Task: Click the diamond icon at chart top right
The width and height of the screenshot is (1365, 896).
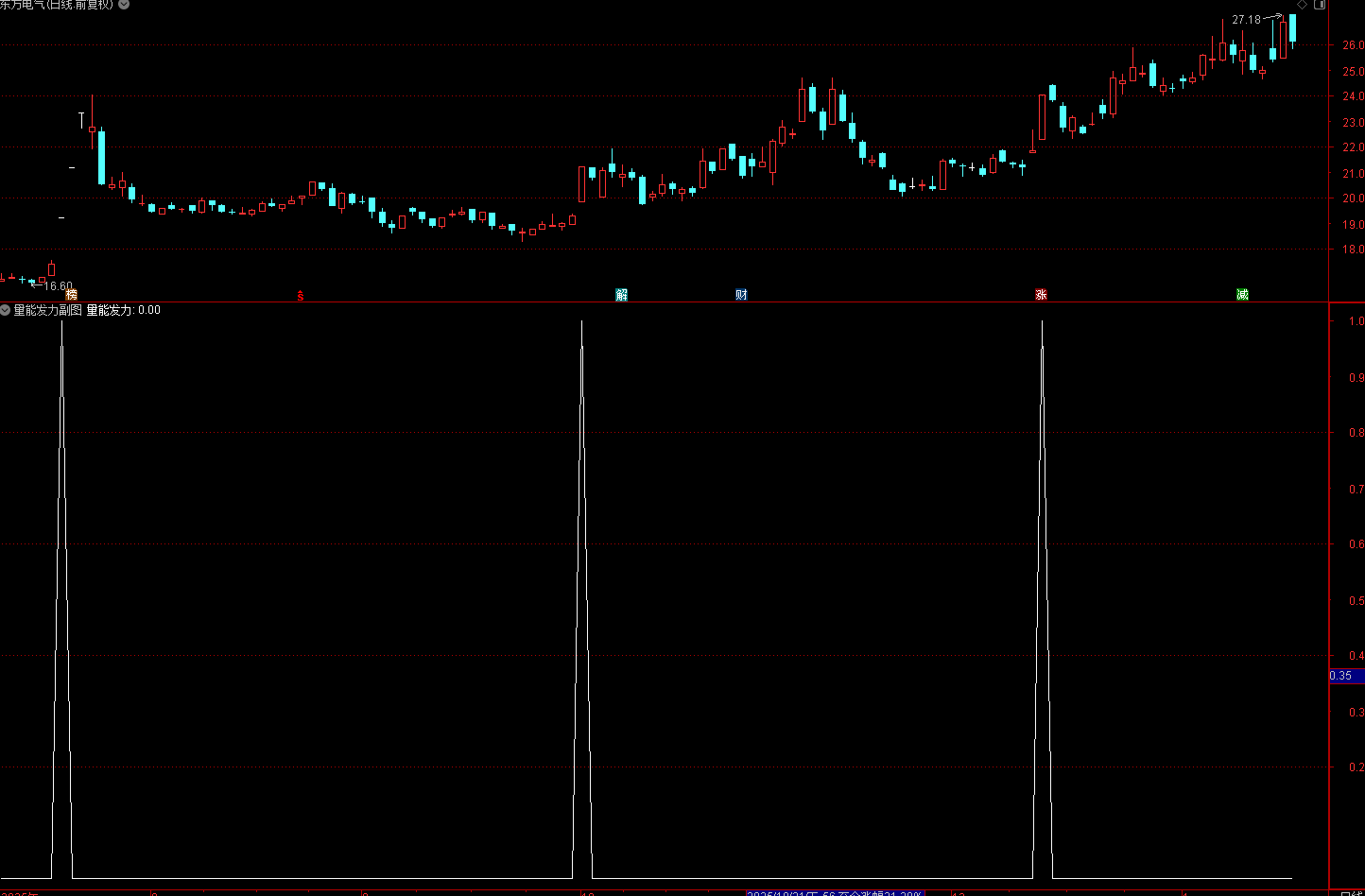Action: tap(1303, 5)
